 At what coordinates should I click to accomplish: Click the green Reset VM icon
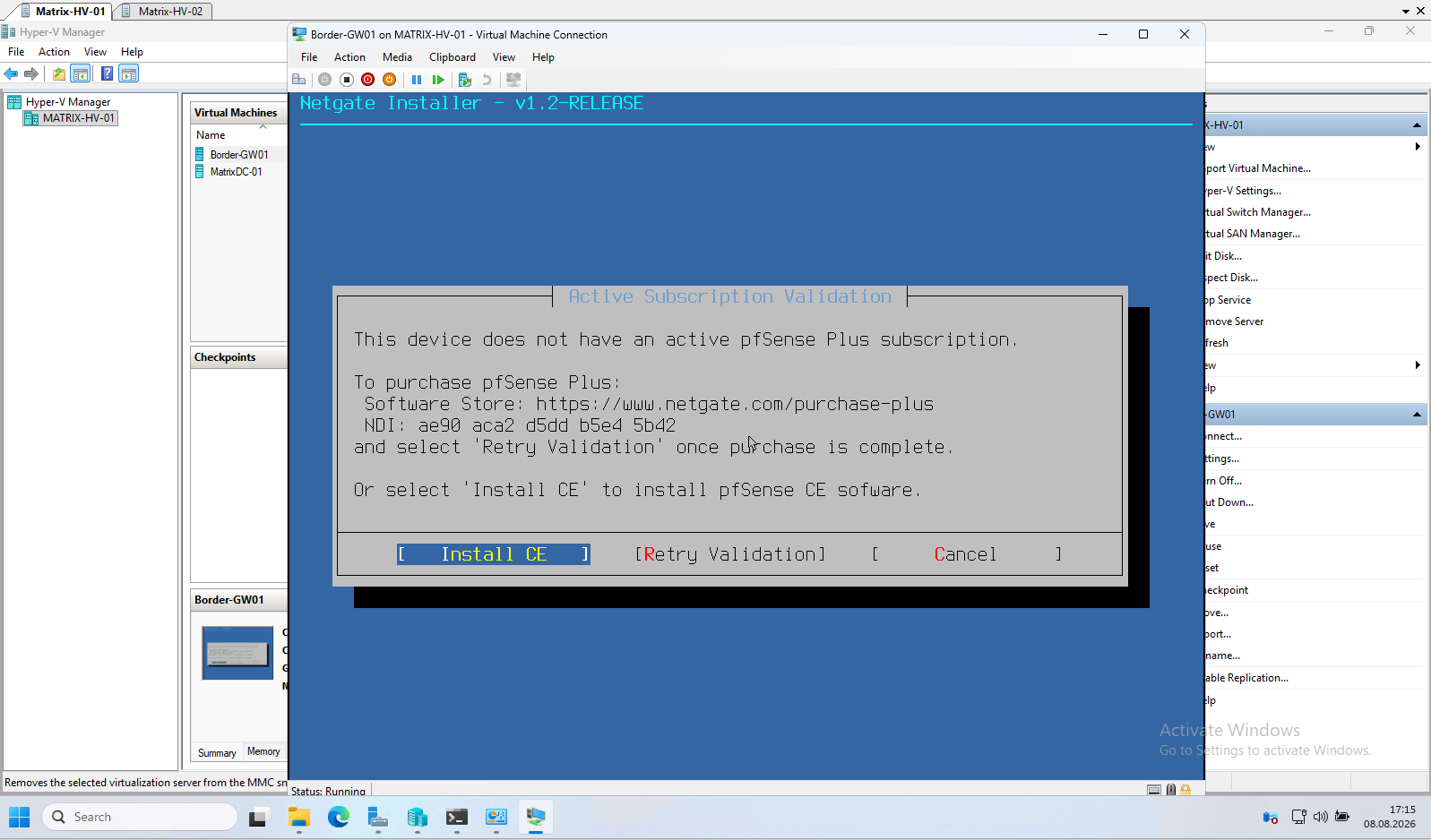pyautogui.click(x=438, y=80)
